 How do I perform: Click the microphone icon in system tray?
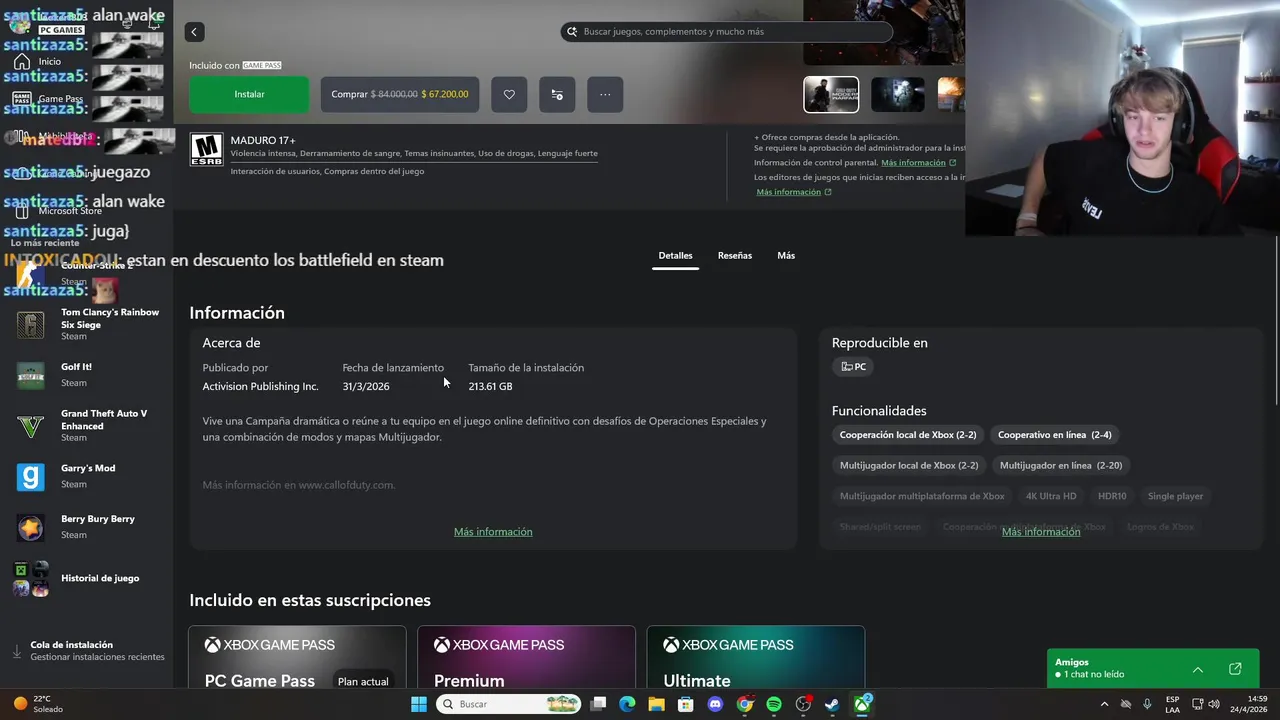click(x=1147, y=704)
